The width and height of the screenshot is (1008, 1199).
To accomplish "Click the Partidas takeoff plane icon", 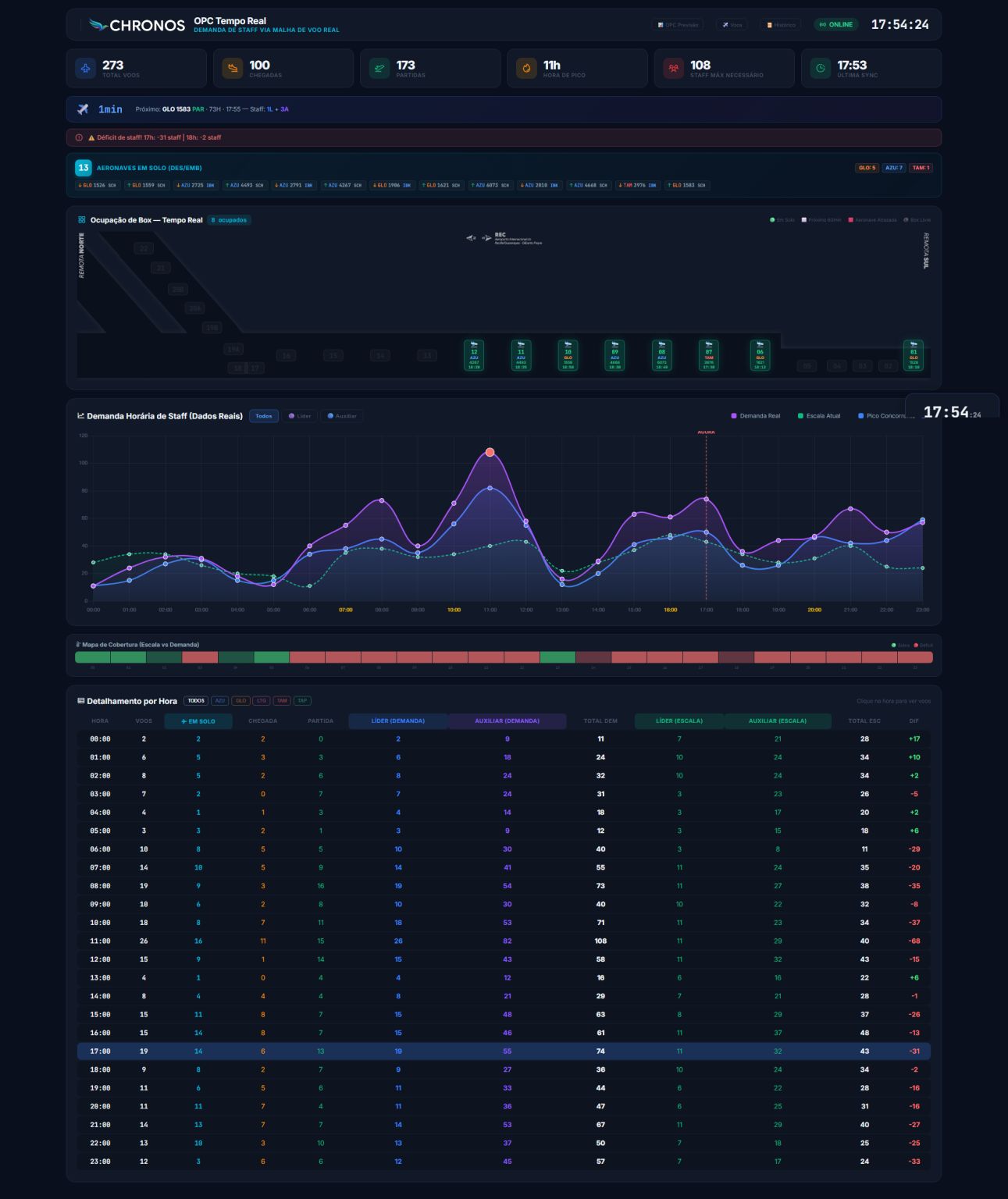I will [x=379, y=68].
